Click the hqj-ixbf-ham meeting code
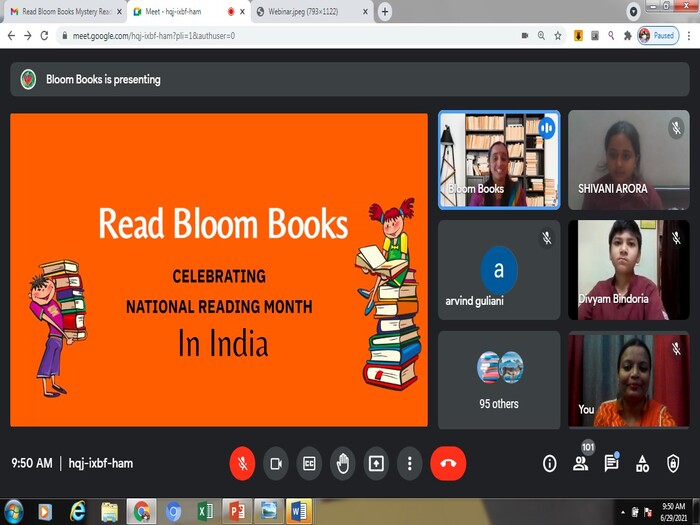This screenshot has height=525, width=700. click(101, 463)
